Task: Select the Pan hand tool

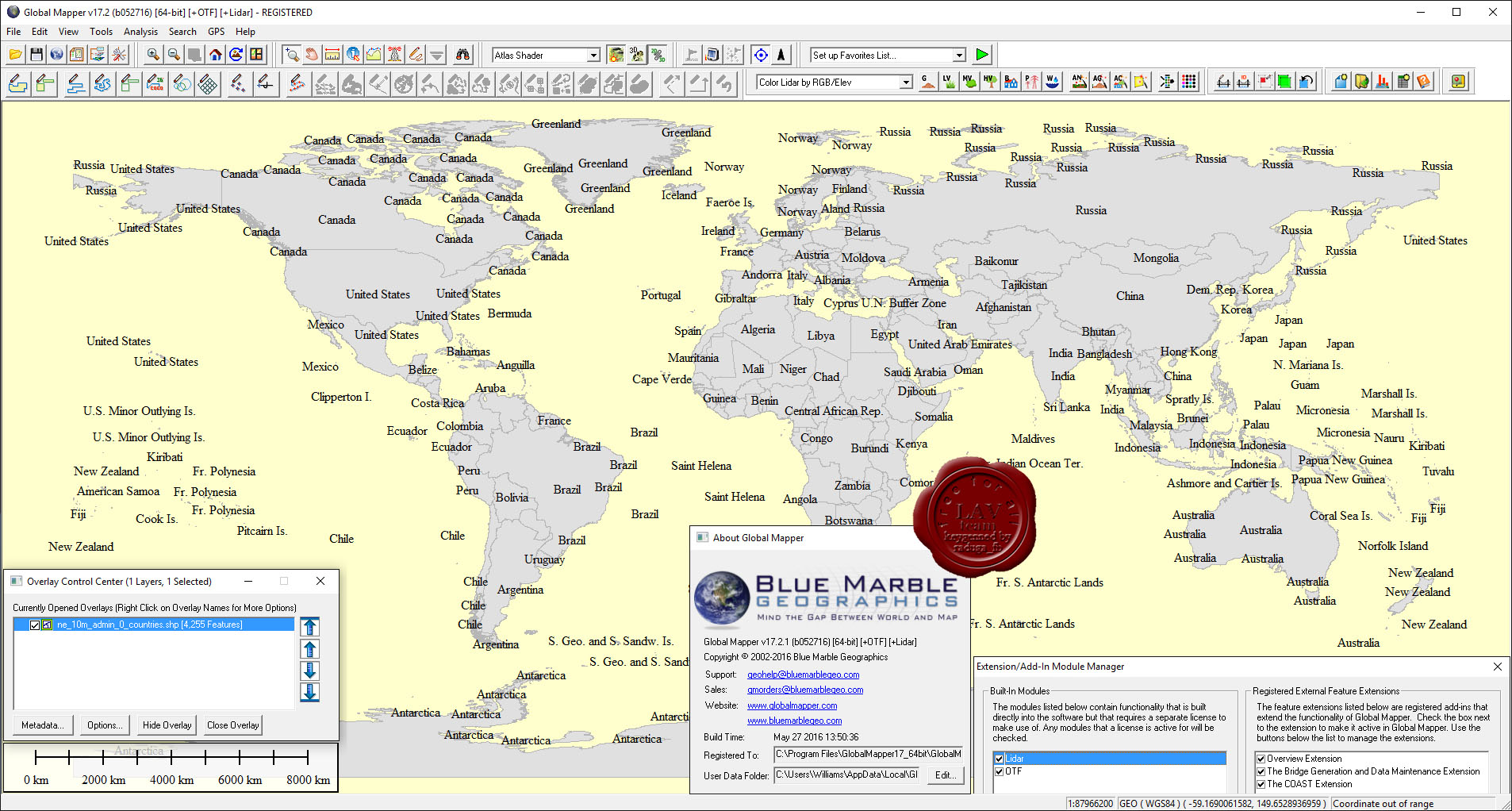Action: pos(312,55)
